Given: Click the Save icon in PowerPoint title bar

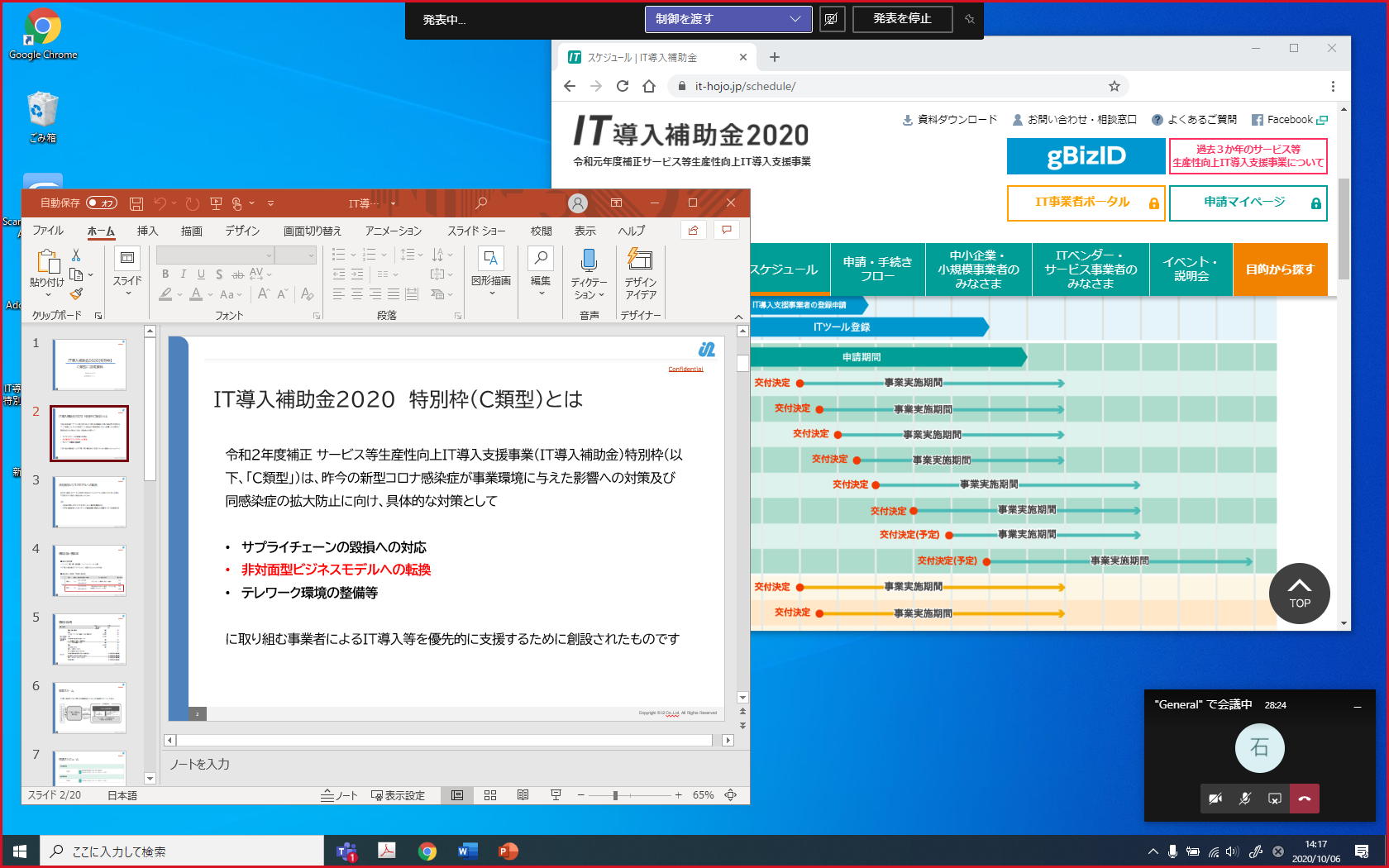Looking at the screenshot, I should click(x=136, y=203).
